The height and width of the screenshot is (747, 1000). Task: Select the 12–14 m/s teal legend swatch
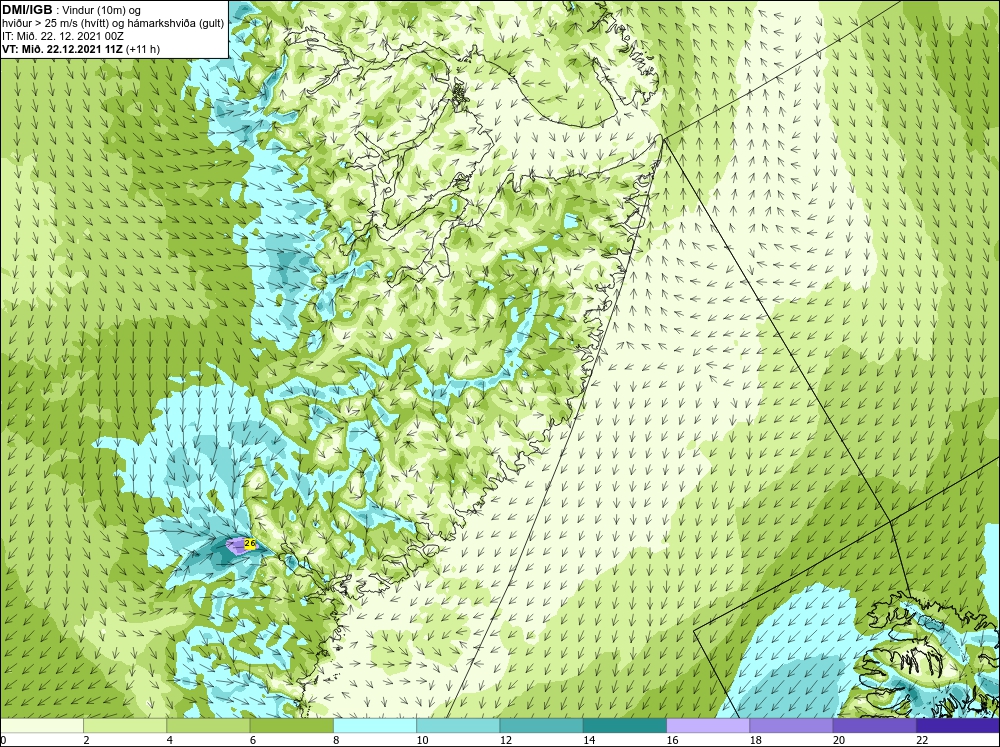tap(541, 726)
